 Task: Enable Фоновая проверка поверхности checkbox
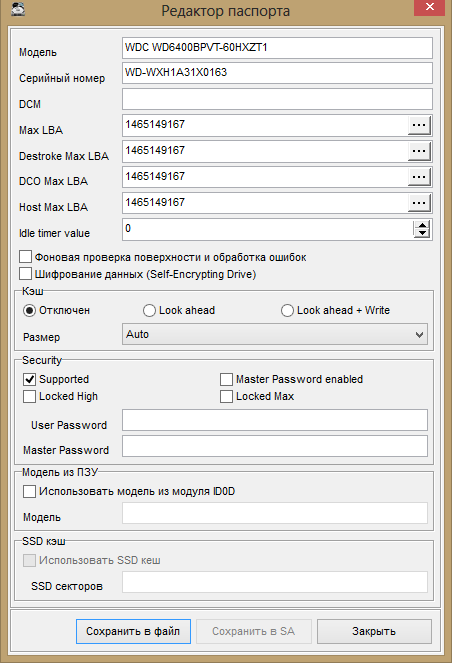point(25,257)
